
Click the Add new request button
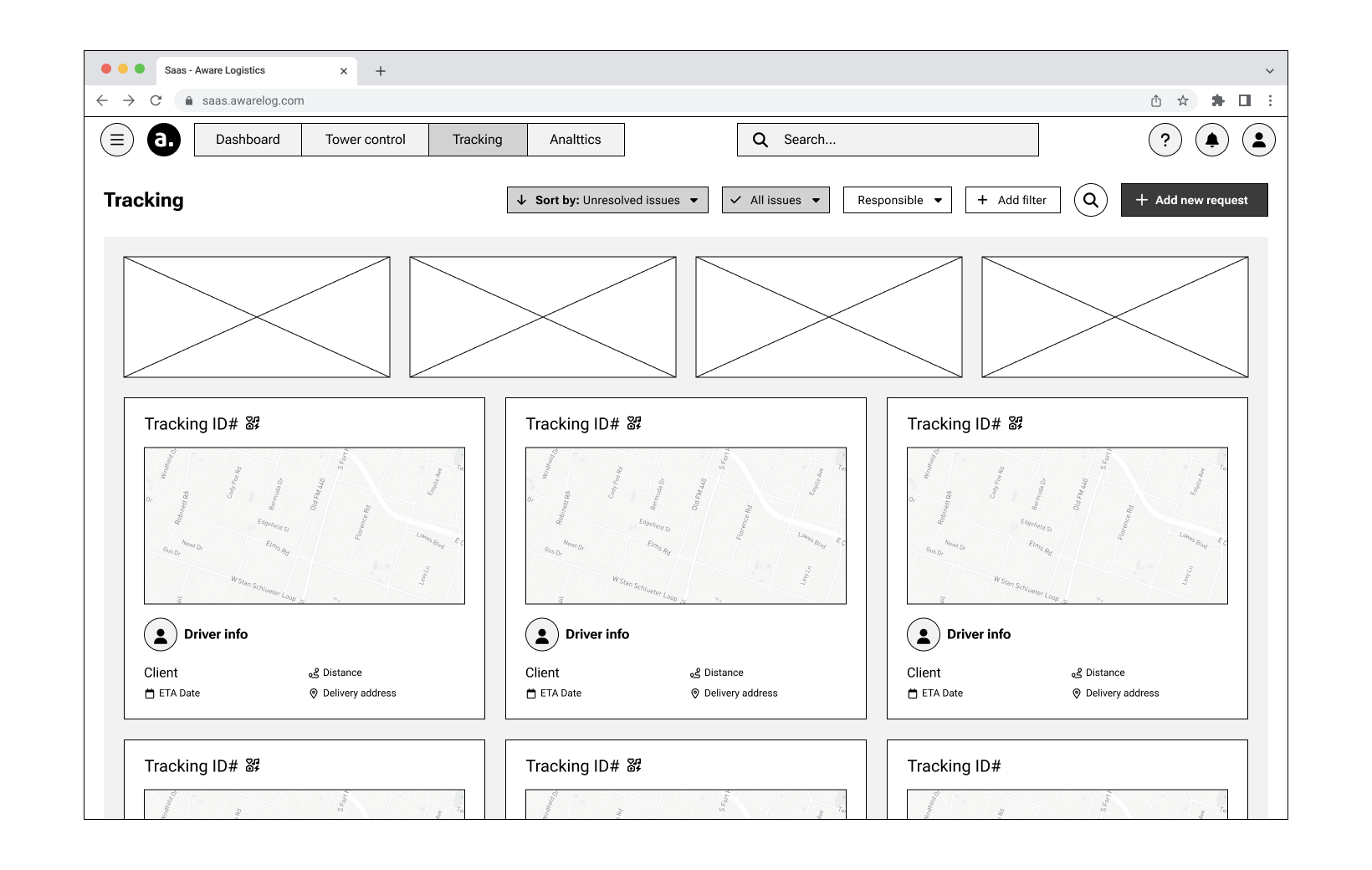pyautogui.click(x=1195, y=200)
